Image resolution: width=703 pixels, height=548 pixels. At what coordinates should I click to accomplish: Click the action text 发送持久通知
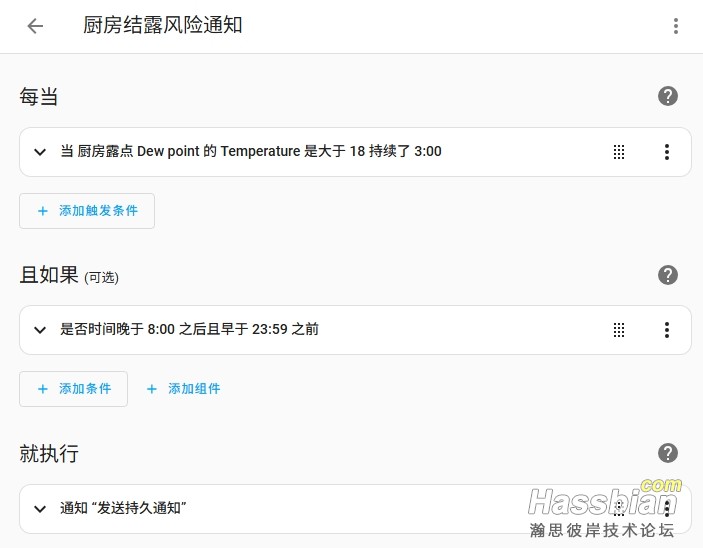139,508
